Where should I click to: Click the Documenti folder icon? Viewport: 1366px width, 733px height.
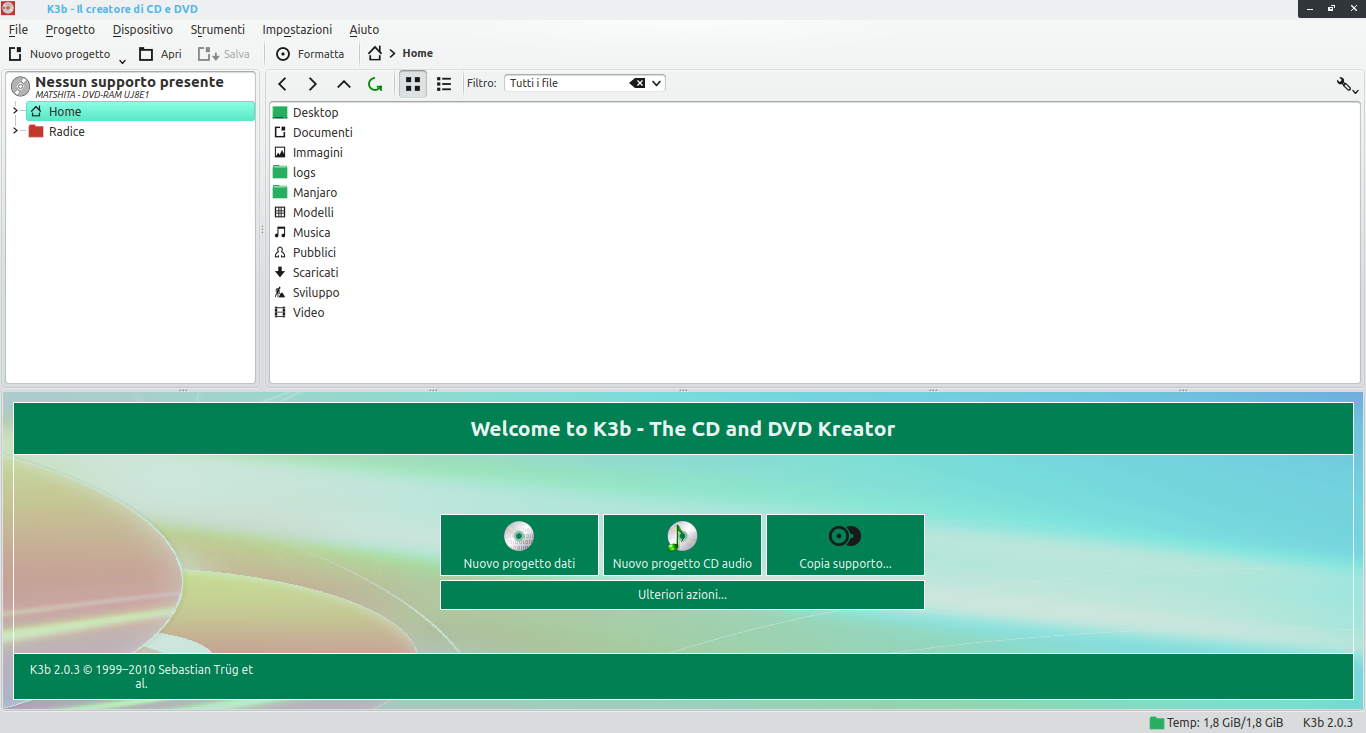click(x=280, y=132)
